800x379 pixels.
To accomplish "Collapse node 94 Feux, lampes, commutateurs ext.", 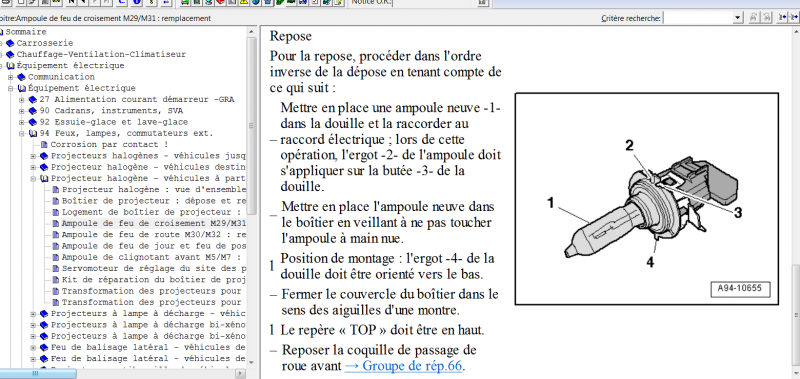I will (x=22, y=134).
